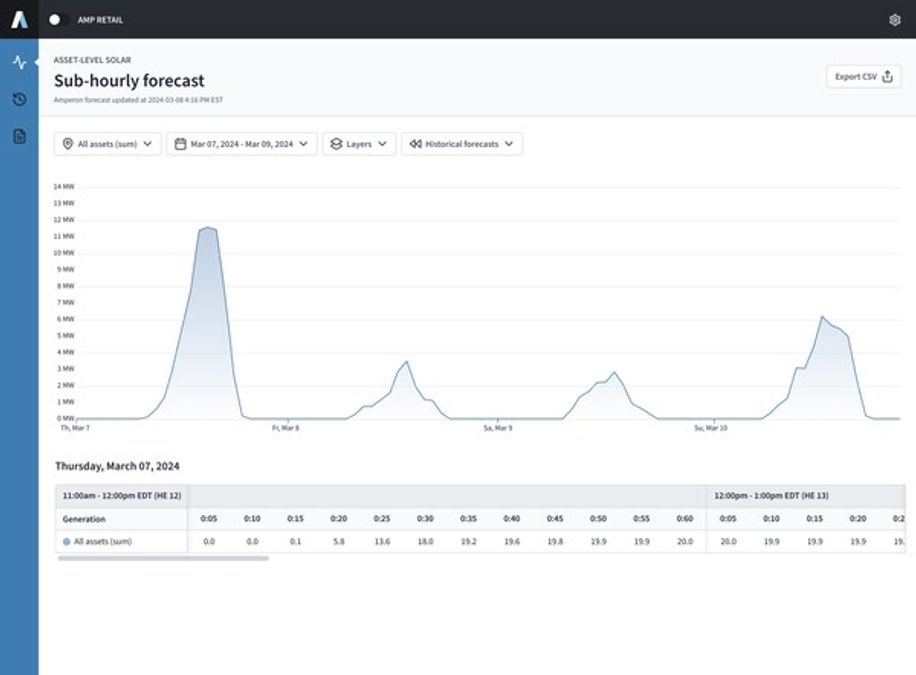Click the AMP RETAIL workspace name

click(x=100, y=18)
